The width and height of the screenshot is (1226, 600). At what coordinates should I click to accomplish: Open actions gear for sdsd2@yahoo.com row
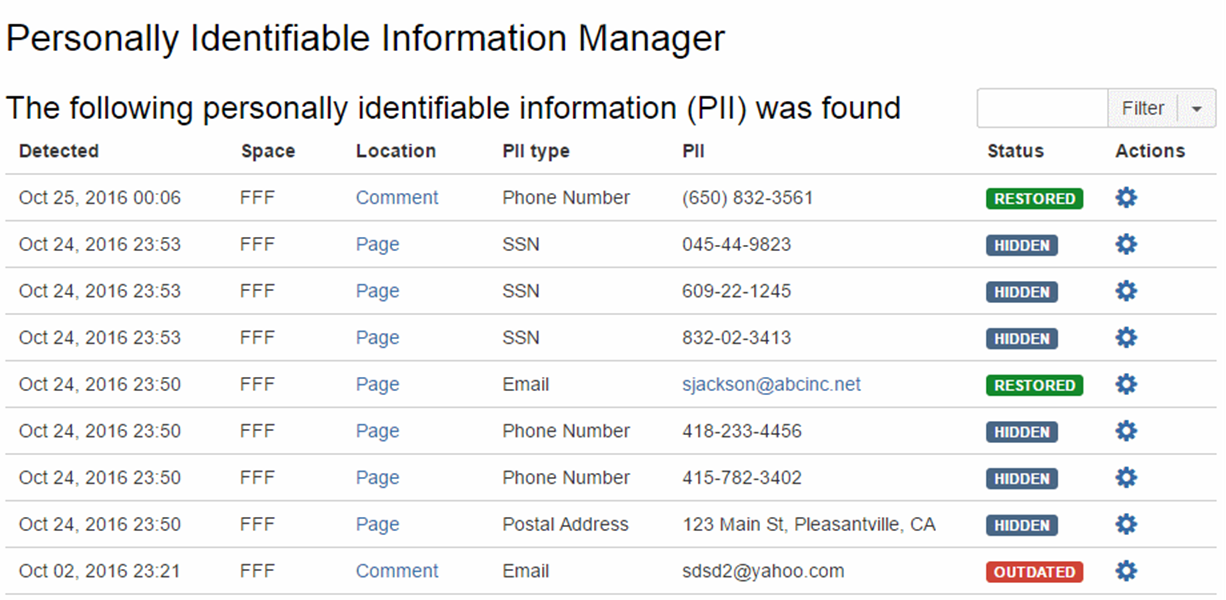[1126, 571]
